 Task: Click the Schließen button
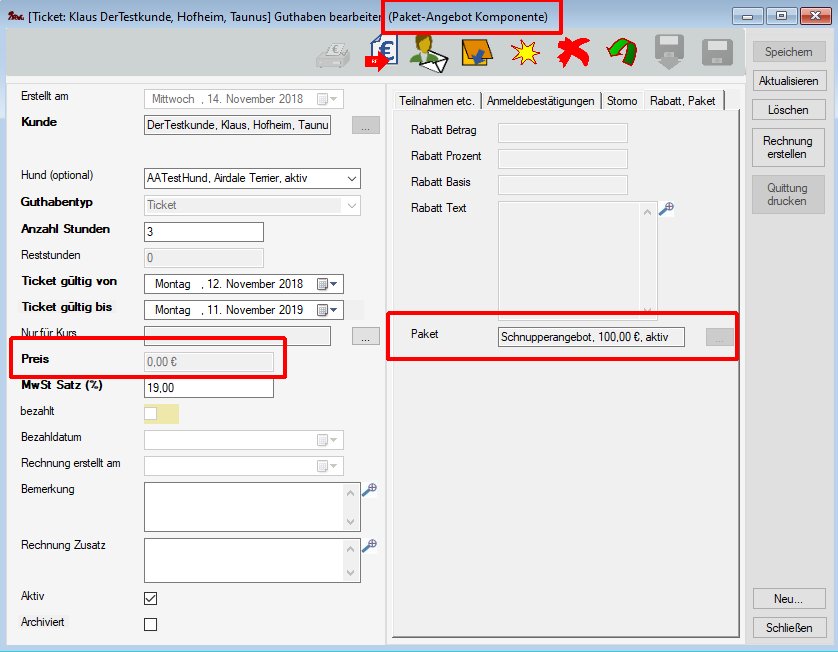(x=789, y=628)
